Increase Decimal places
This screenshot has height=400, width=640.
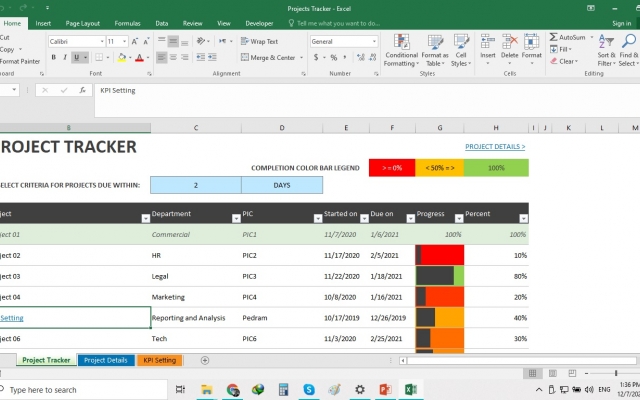[x=360, y=58]
